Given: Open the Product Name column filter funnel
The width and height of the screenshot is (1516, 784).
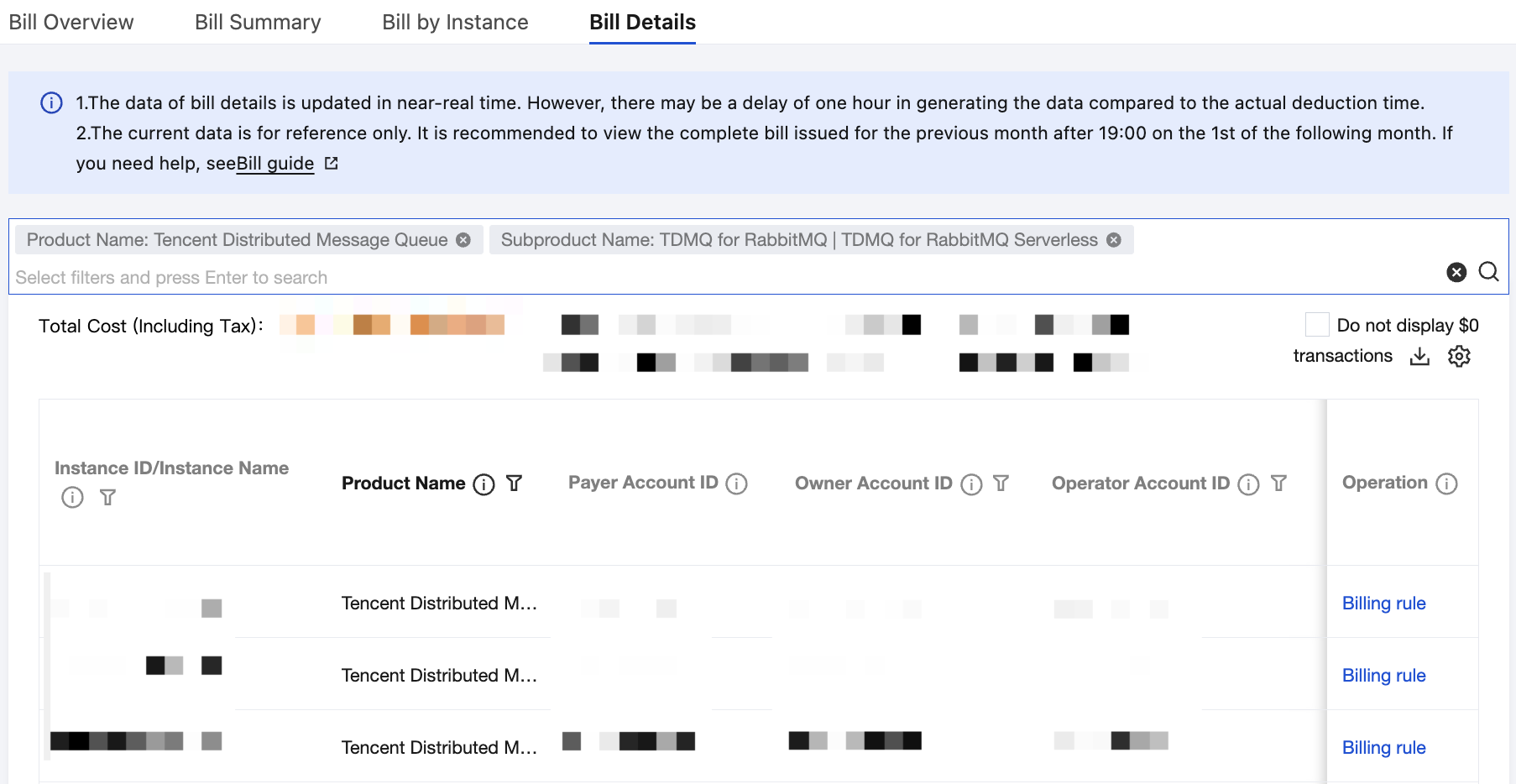Looking at the screenshot, I should [x=515, y=483].
